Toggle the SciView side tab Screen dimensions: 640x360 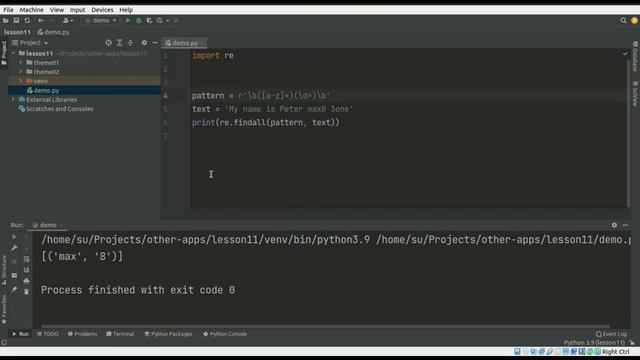635,93
